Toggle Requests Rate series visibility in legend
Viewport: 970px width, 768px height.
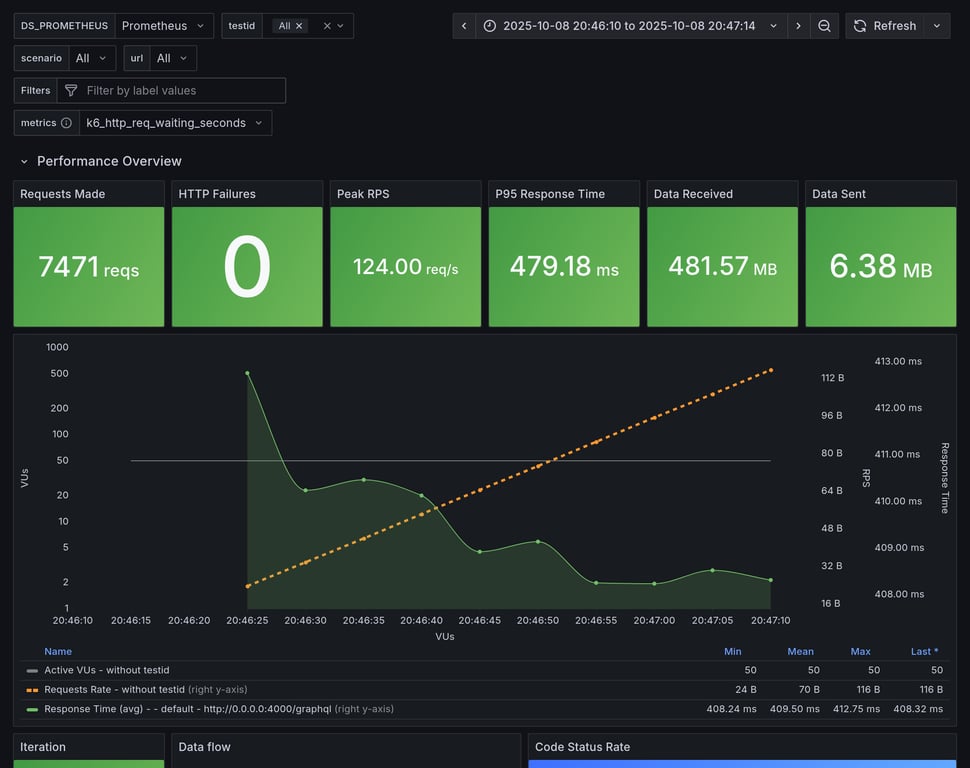point(114,689)
